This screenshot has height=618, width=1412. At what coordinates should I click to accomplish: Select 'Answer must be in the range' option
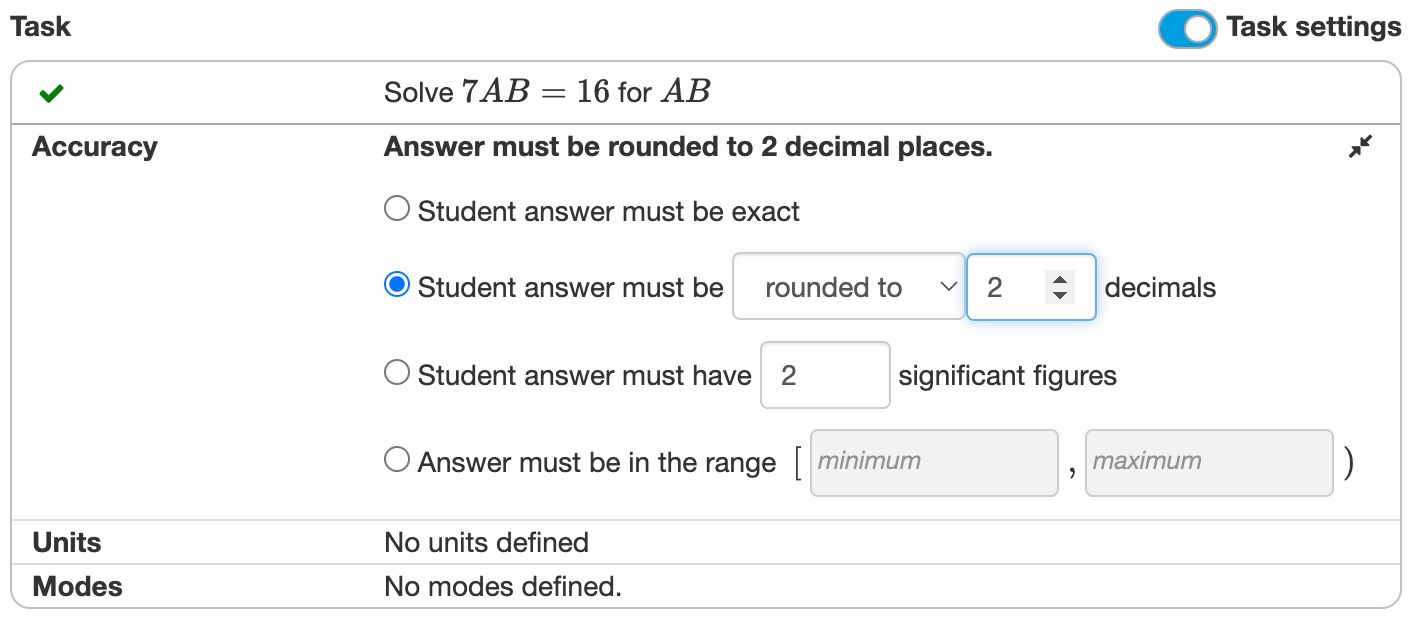(397, 460)
